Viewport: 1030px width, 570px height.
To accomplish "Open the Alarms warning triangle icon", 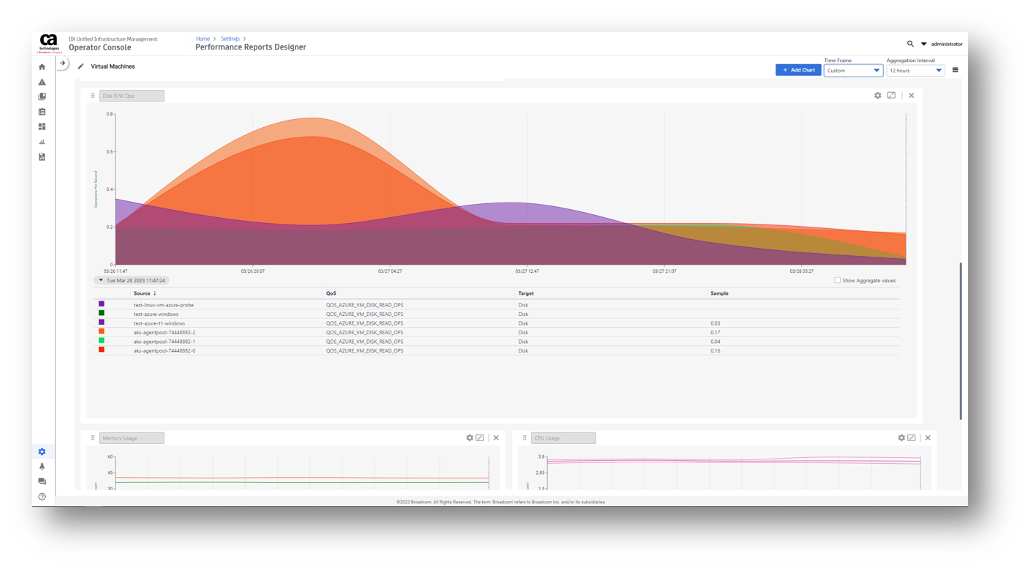I will (x=42, y=82).
